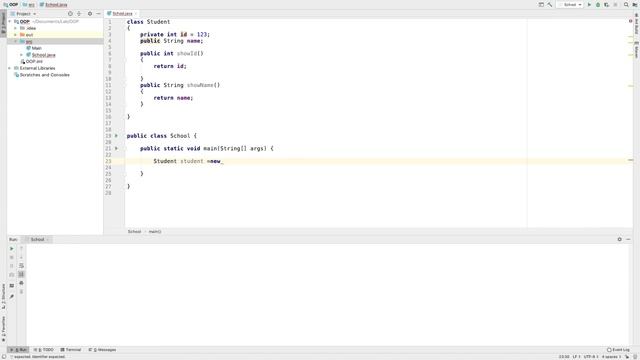Click the School breadcrumb below the editor
The height and width of the screenshot is (360, 640).
click(x=134, y=231)
